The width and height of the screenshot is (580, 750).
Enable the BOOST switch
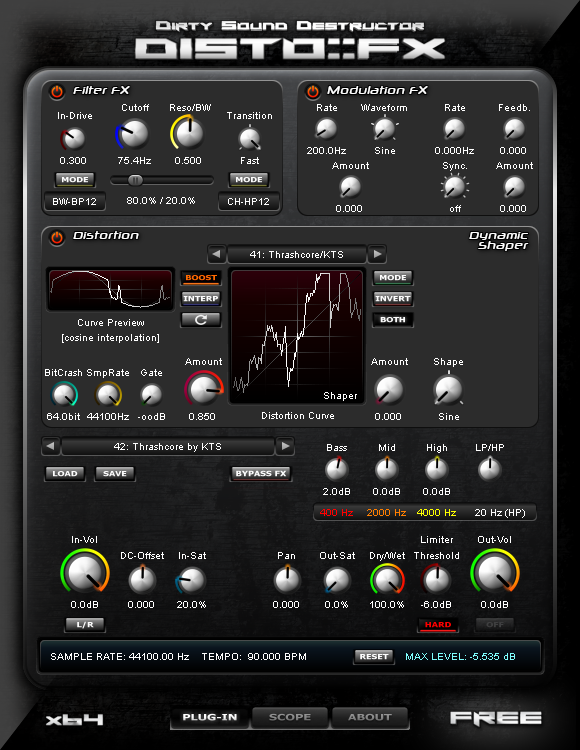(201, 277)
